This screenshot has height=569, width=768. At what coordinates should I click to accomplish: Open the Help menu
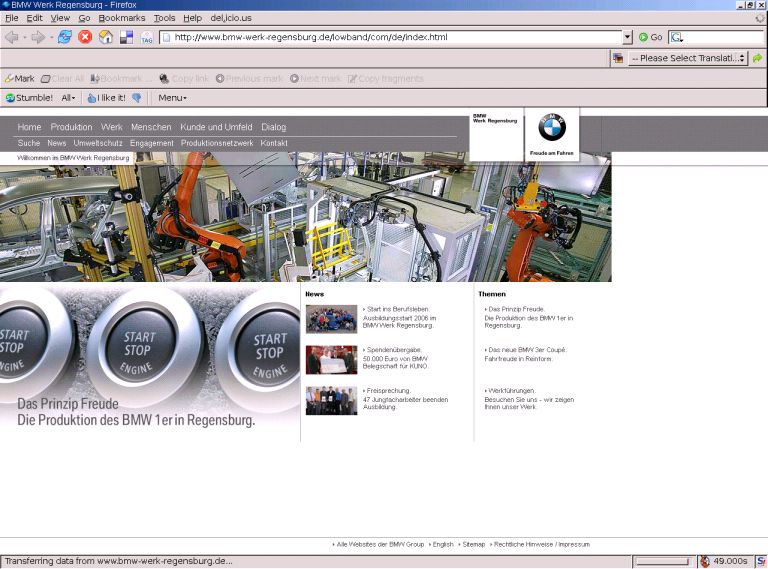(192, 18)
